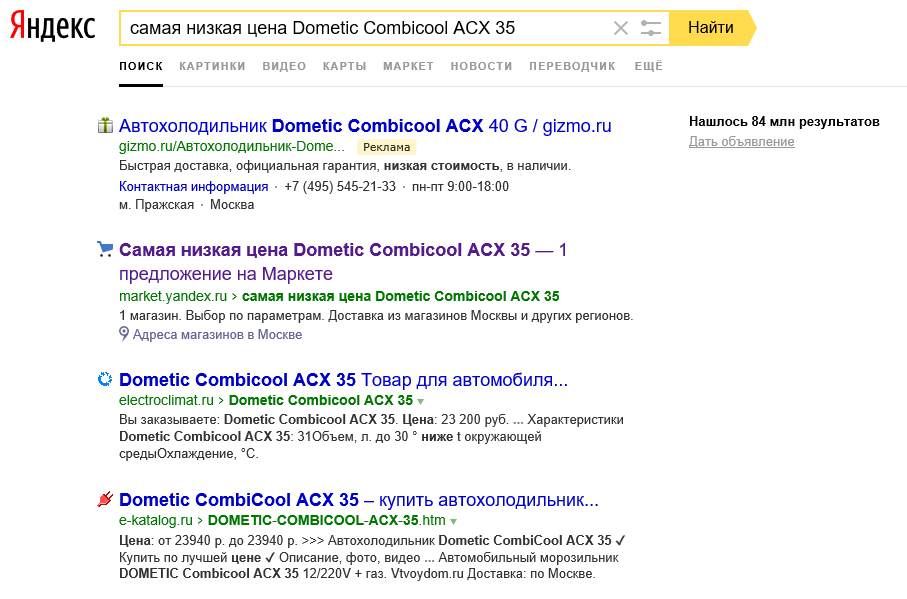The image size is (907, 599).
Task: Open the Ещё menu
Action: pyautogui.click(x=648, y=66)
